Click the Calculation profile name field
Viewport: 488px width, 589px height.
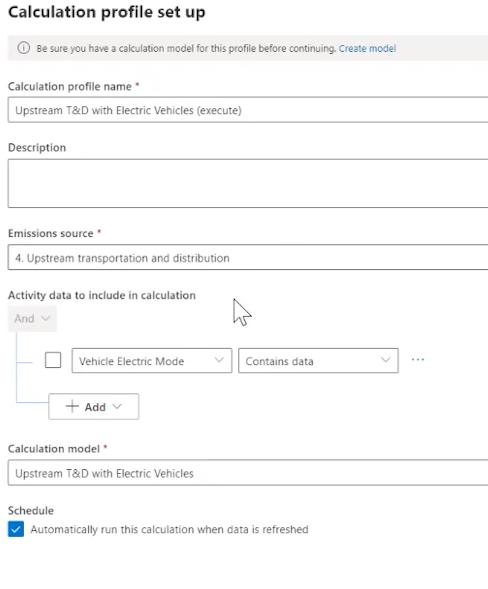click(248, 110)
